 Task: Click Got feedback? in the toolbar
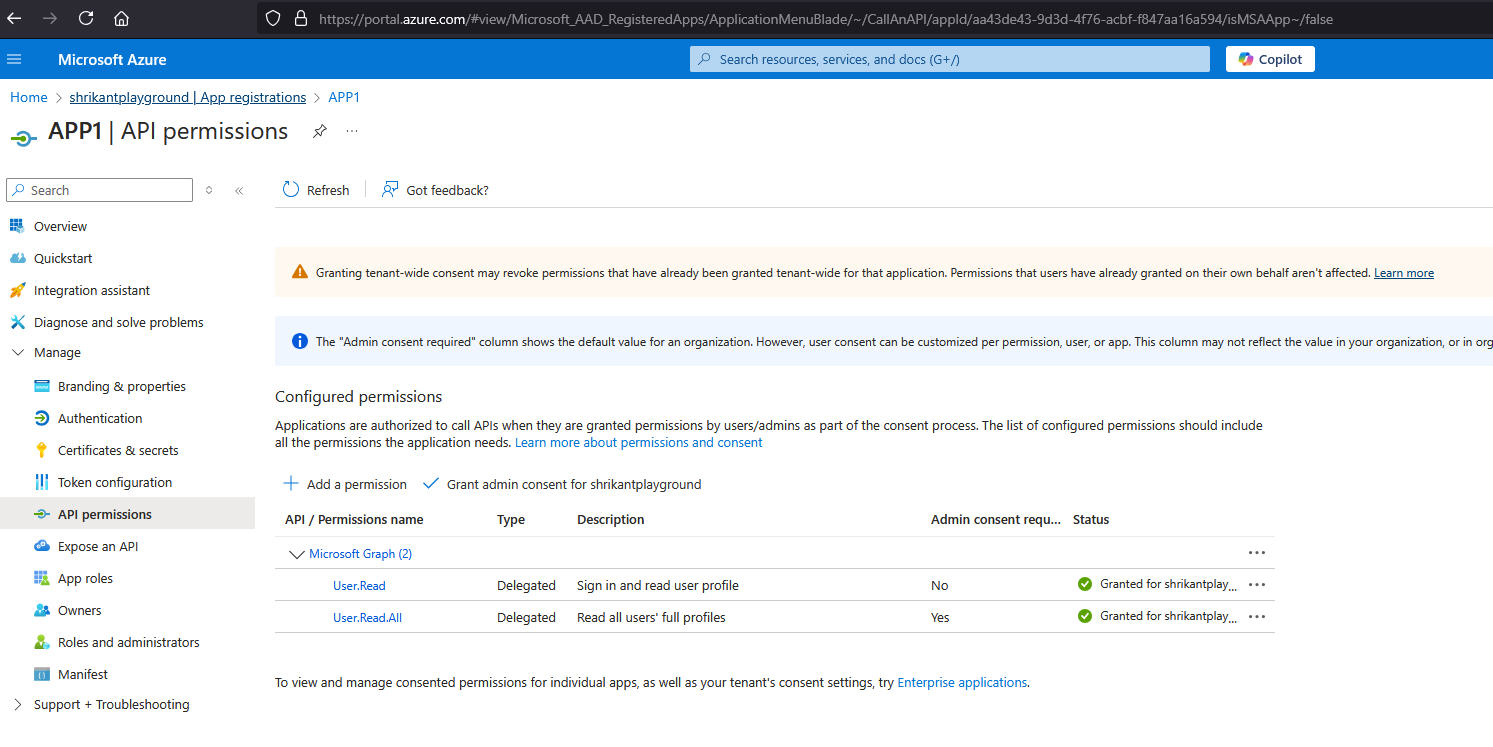[435, 190]
